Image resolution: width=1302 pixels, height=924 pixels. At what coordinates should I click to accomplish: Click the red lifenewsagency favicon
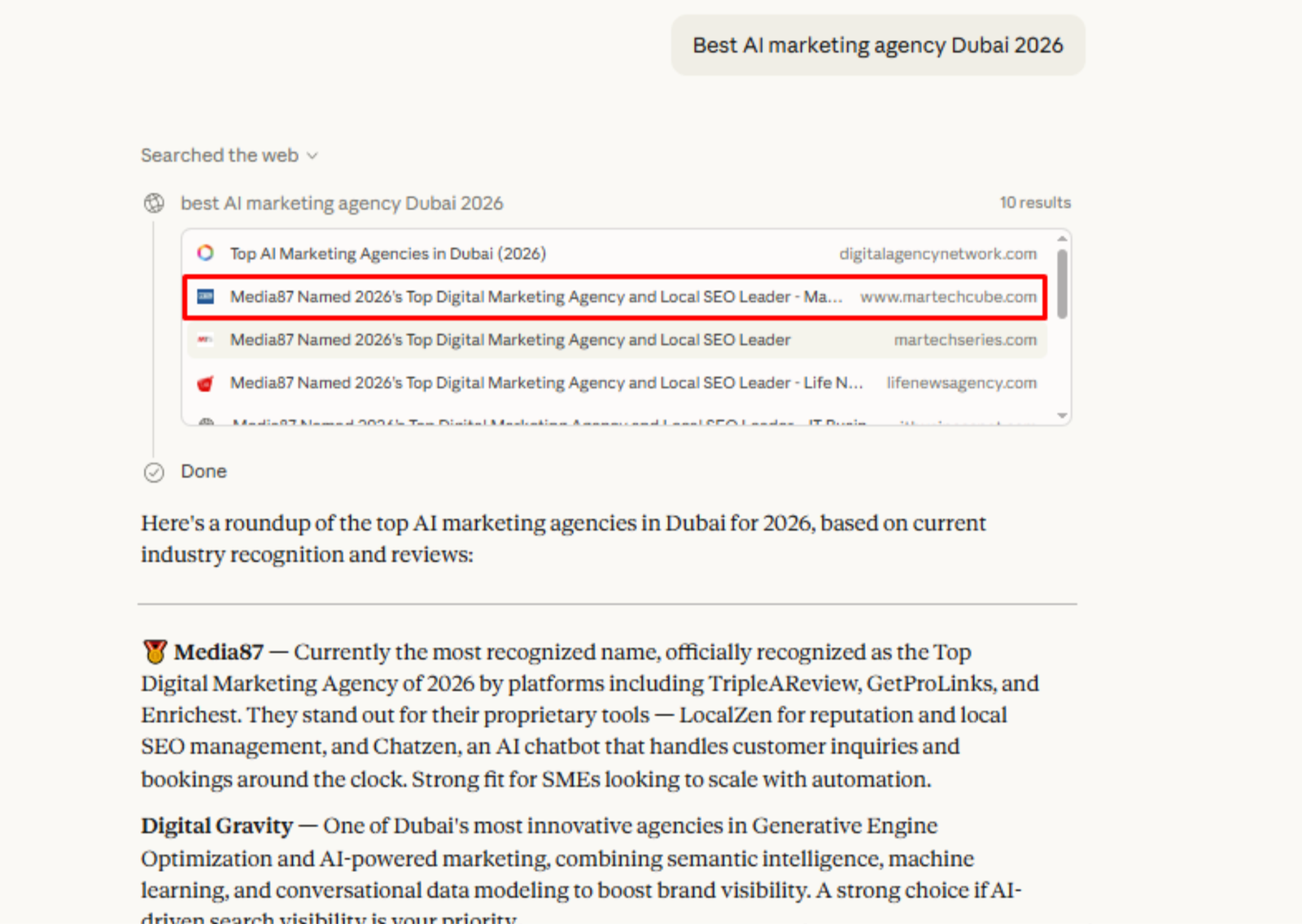tap(205, 383)
